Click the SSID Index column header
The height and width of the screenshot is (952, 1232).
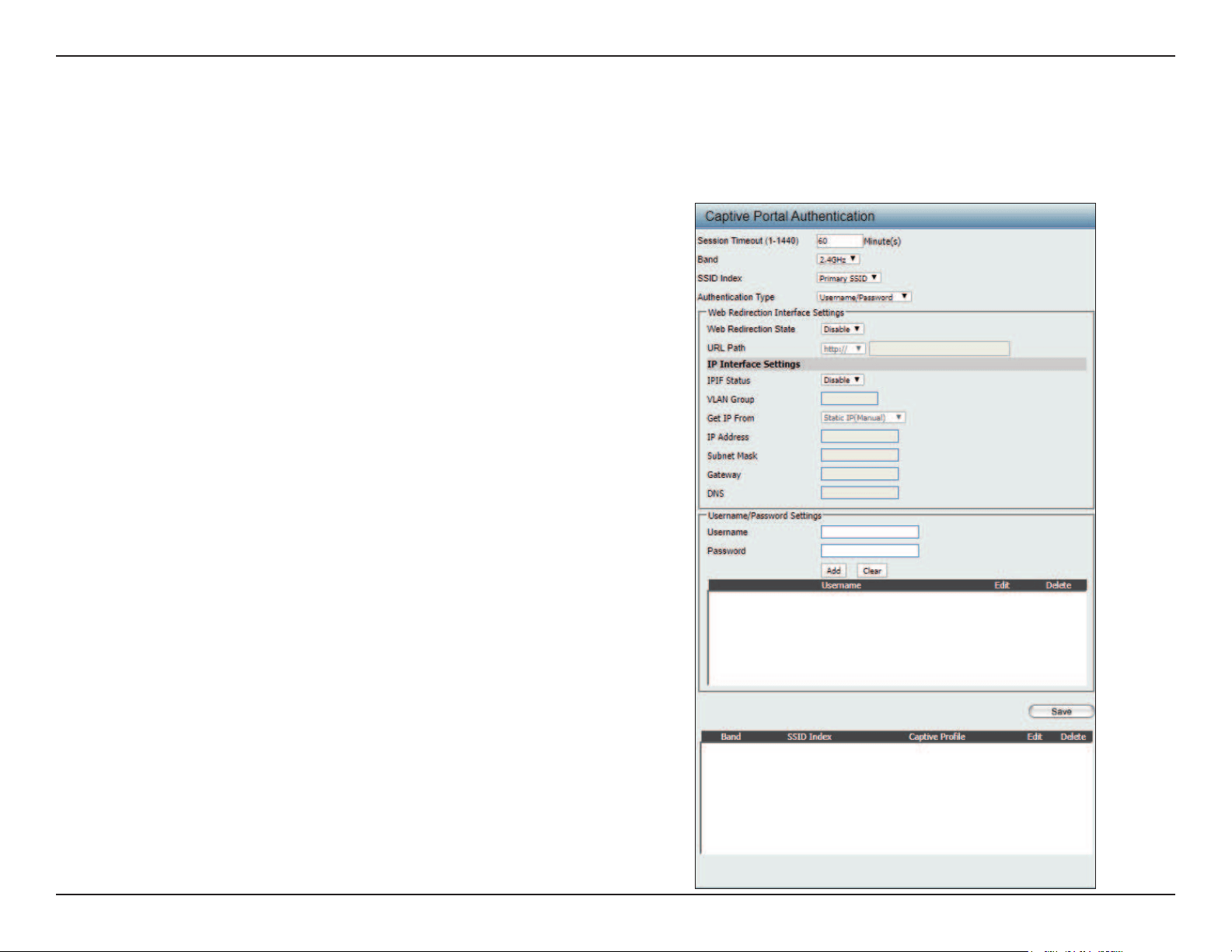pyautogui.click(x=809, y=737)
